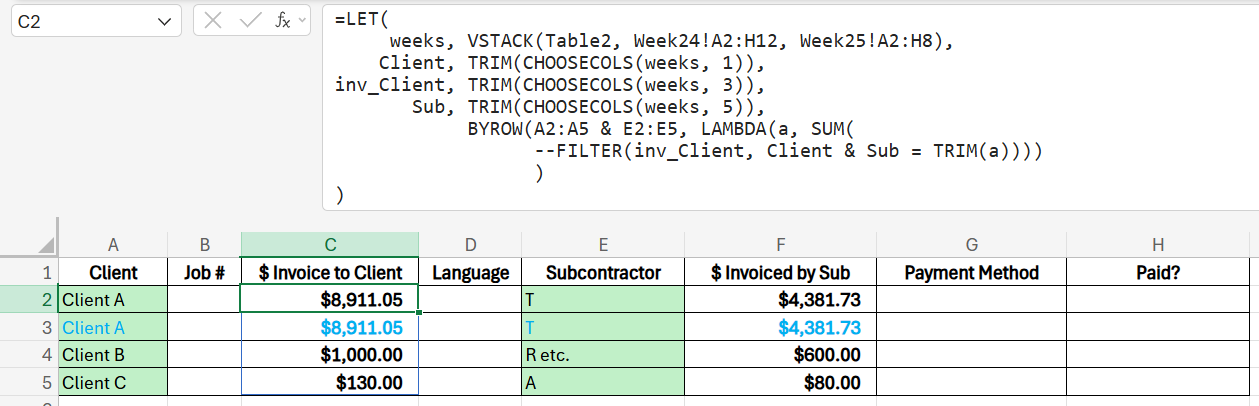Select row 2 header
The height and width of the screenshot is (406, 1259).
point(29,299)
